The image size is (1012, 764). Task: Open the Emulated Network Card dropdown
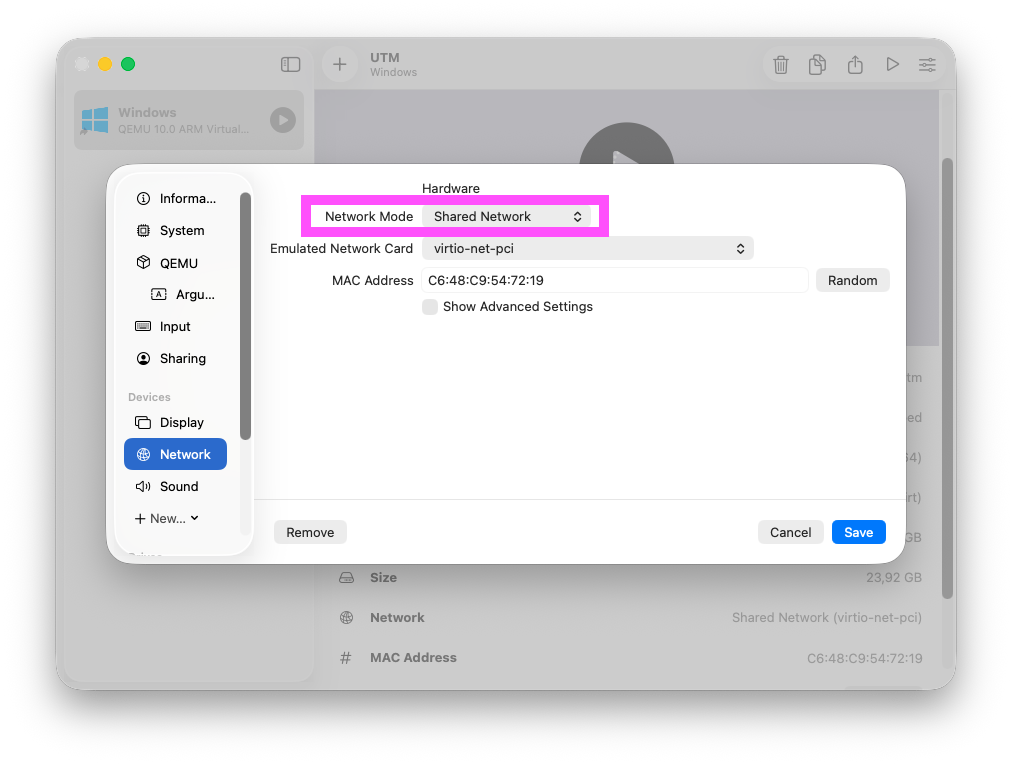[x=588, y=248]
